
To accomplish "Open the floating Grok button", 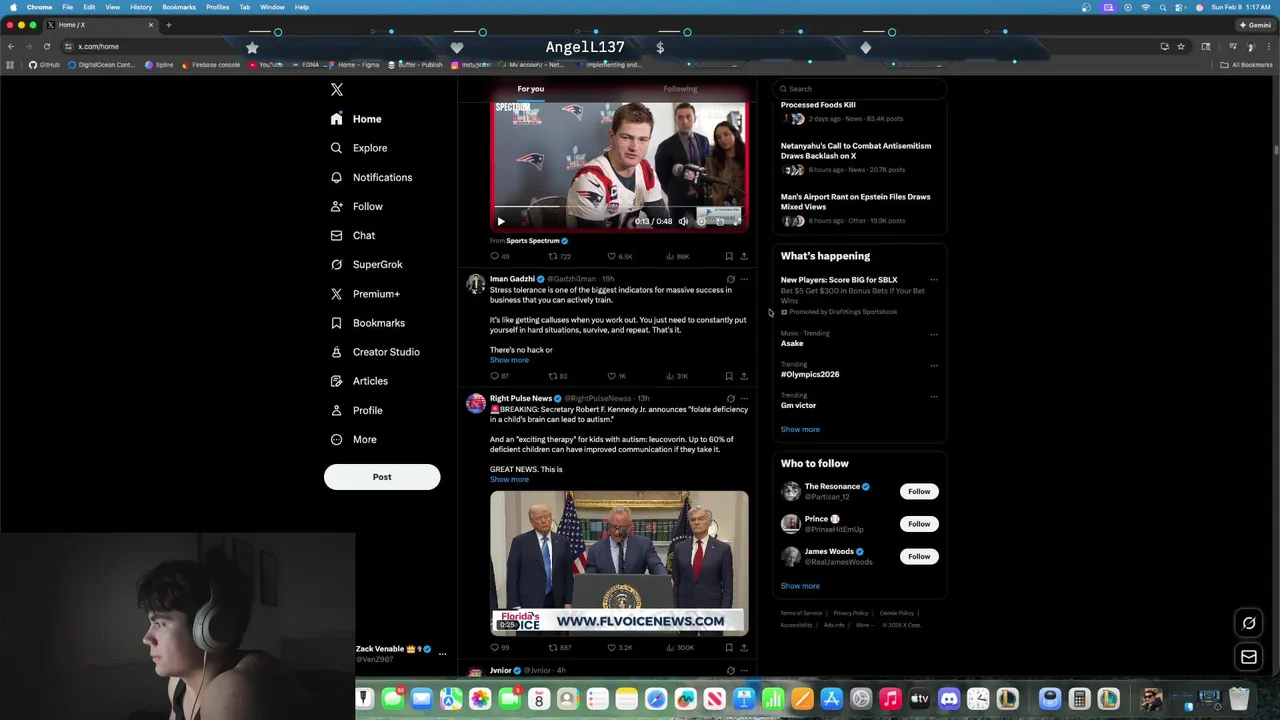I will (1249, 624).
